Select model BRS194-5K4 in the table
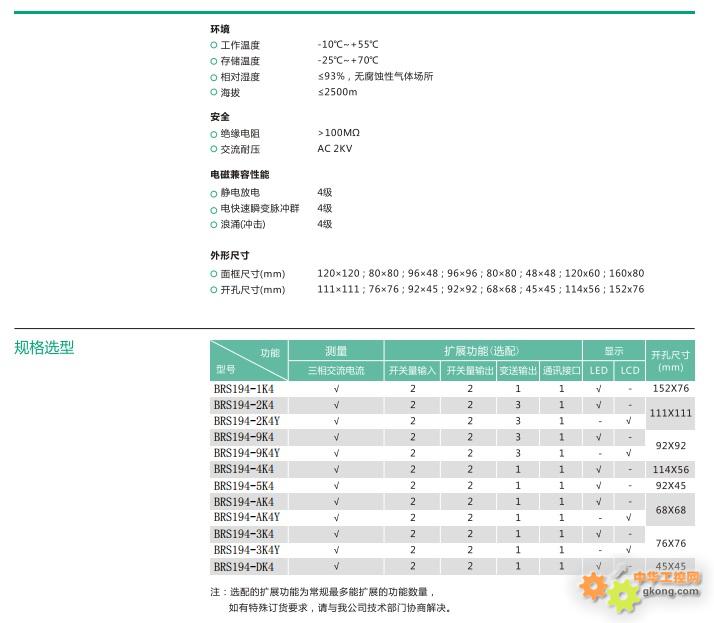 coord(244,486)
